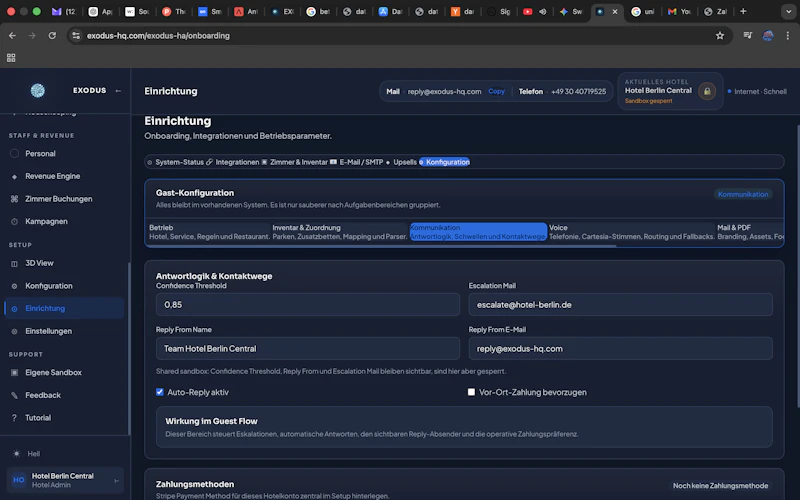The height and width of the screenshot is (500, 800).
Task: Uncheck Auto-Reply aktiv
Action: coord(160,392)
